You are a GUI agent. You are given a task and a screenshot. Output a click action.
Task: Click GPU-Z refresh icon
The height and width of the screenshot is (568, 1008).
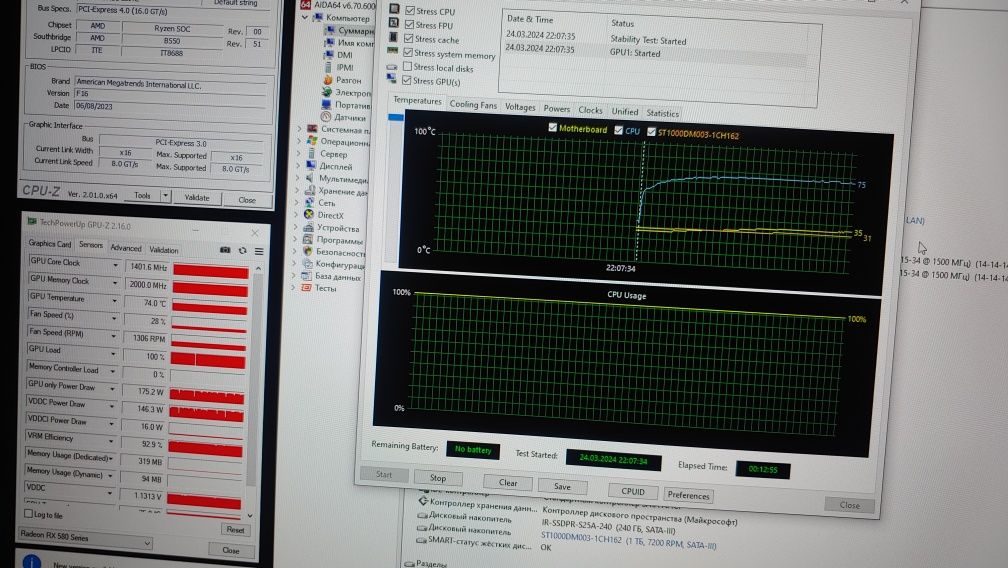(x=242, y=251)
